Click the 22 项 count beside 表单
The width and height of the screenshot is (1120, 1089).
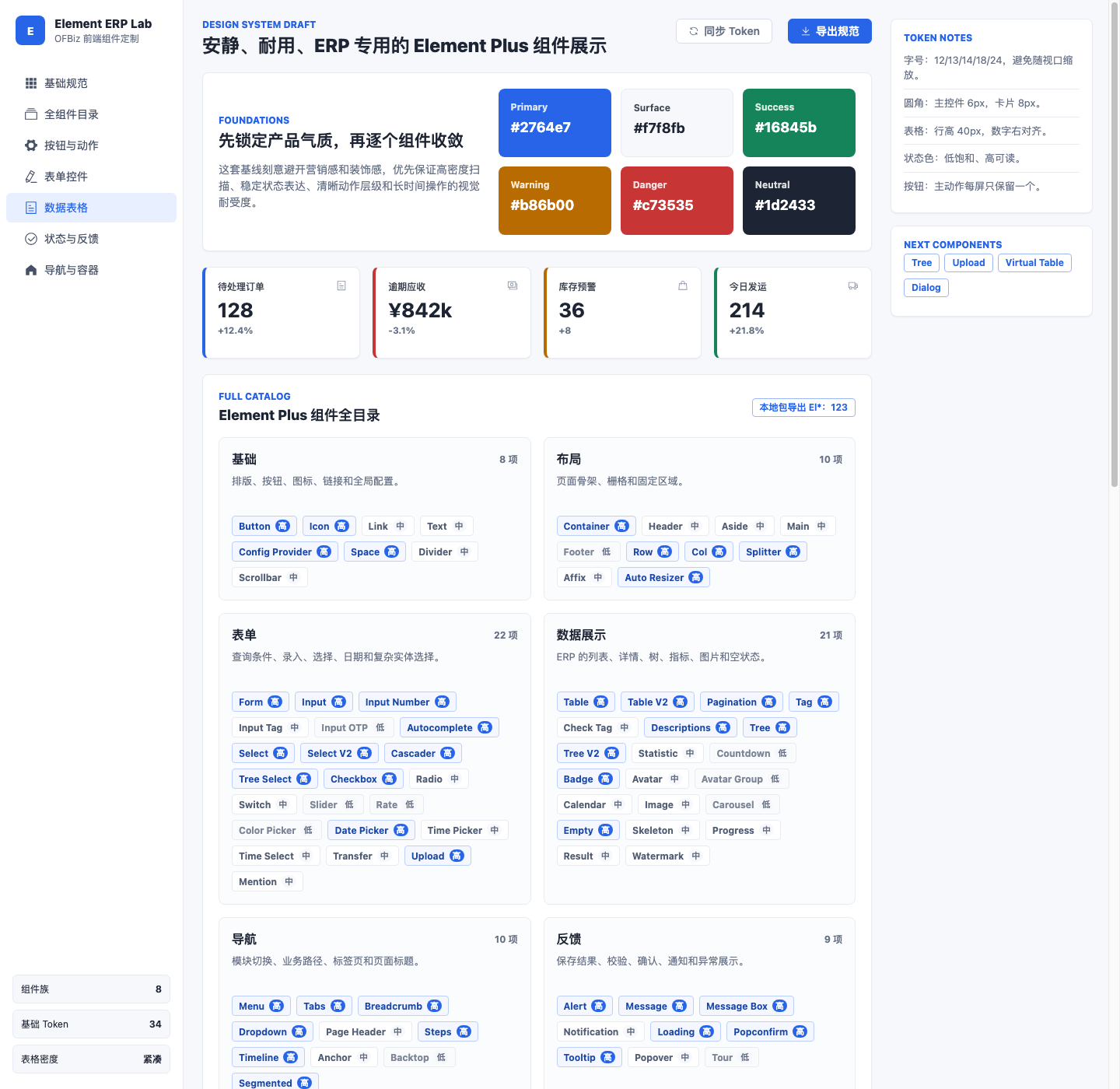point(506,636)
